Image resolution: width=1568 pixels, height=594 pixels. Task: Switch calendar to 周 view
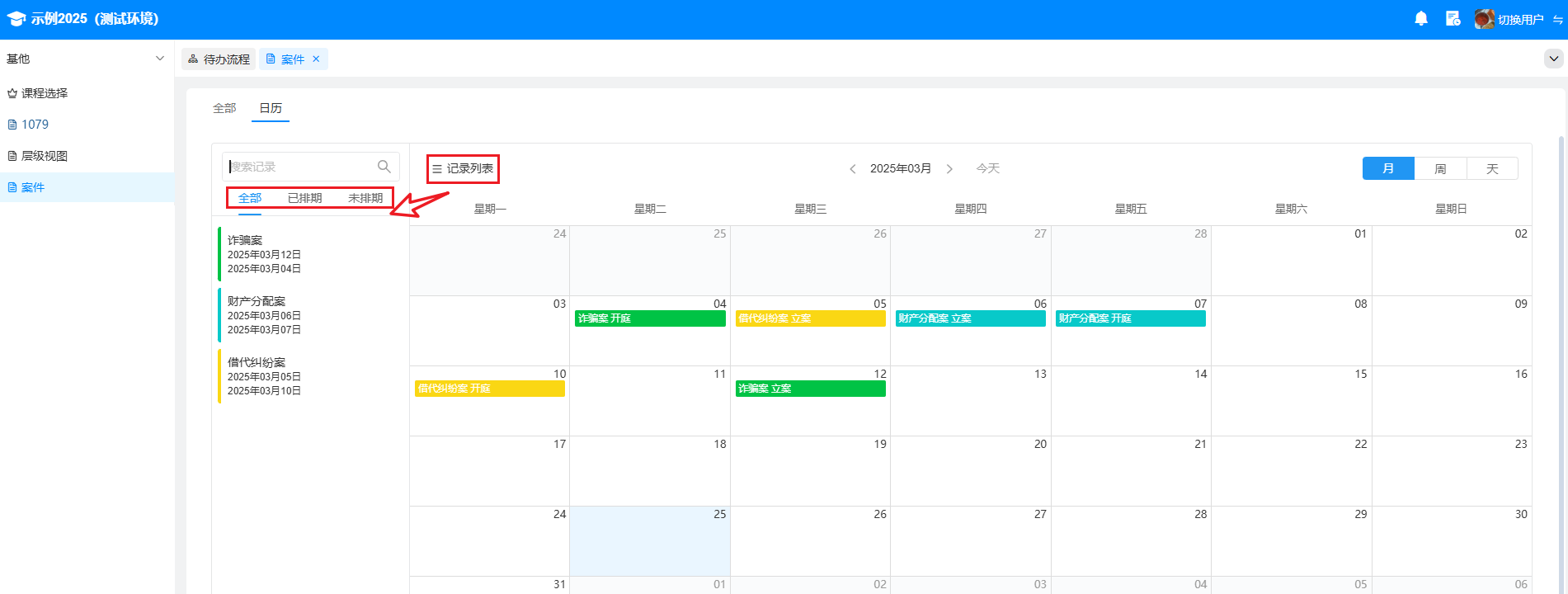(x=1440, y=168)
